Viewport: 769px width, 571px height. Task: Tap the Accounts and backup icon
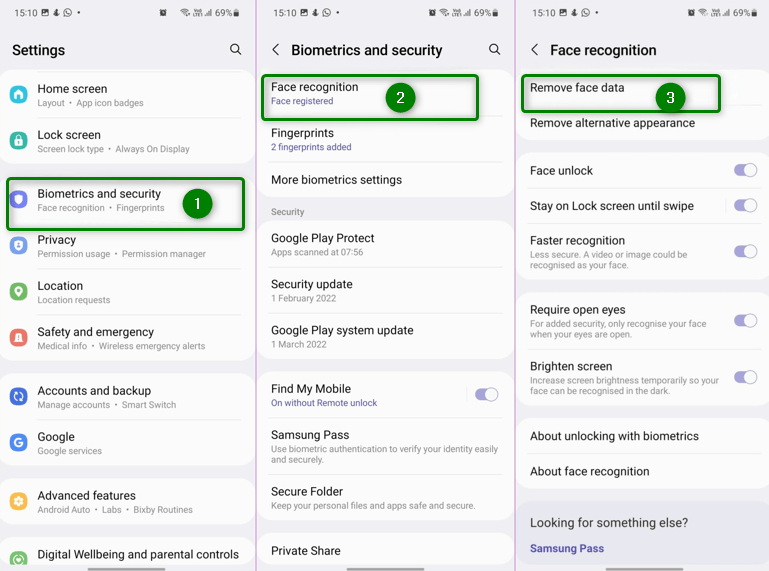19,397
